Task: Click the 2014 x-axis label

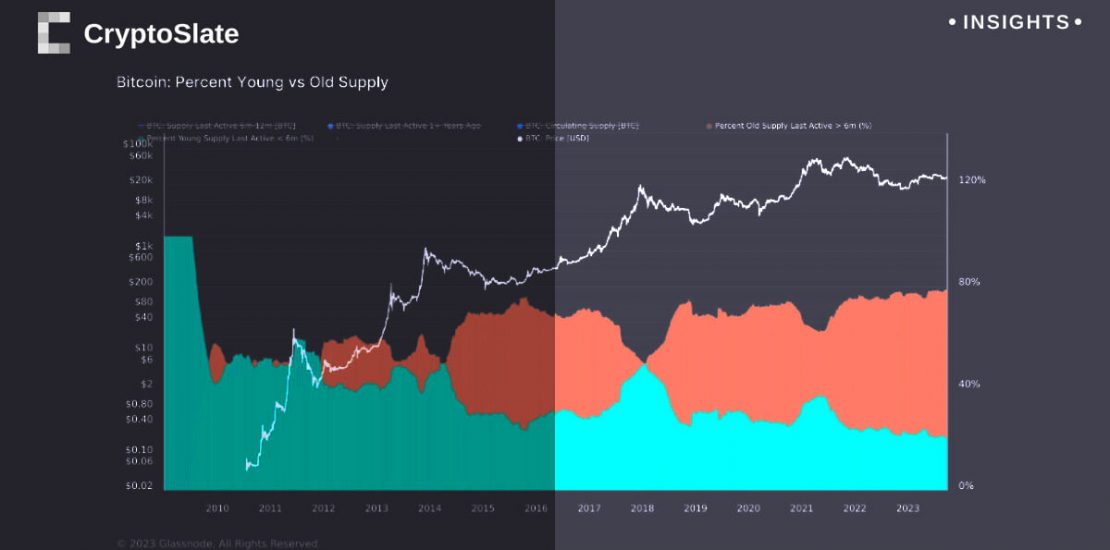Action: pos(429,508)
